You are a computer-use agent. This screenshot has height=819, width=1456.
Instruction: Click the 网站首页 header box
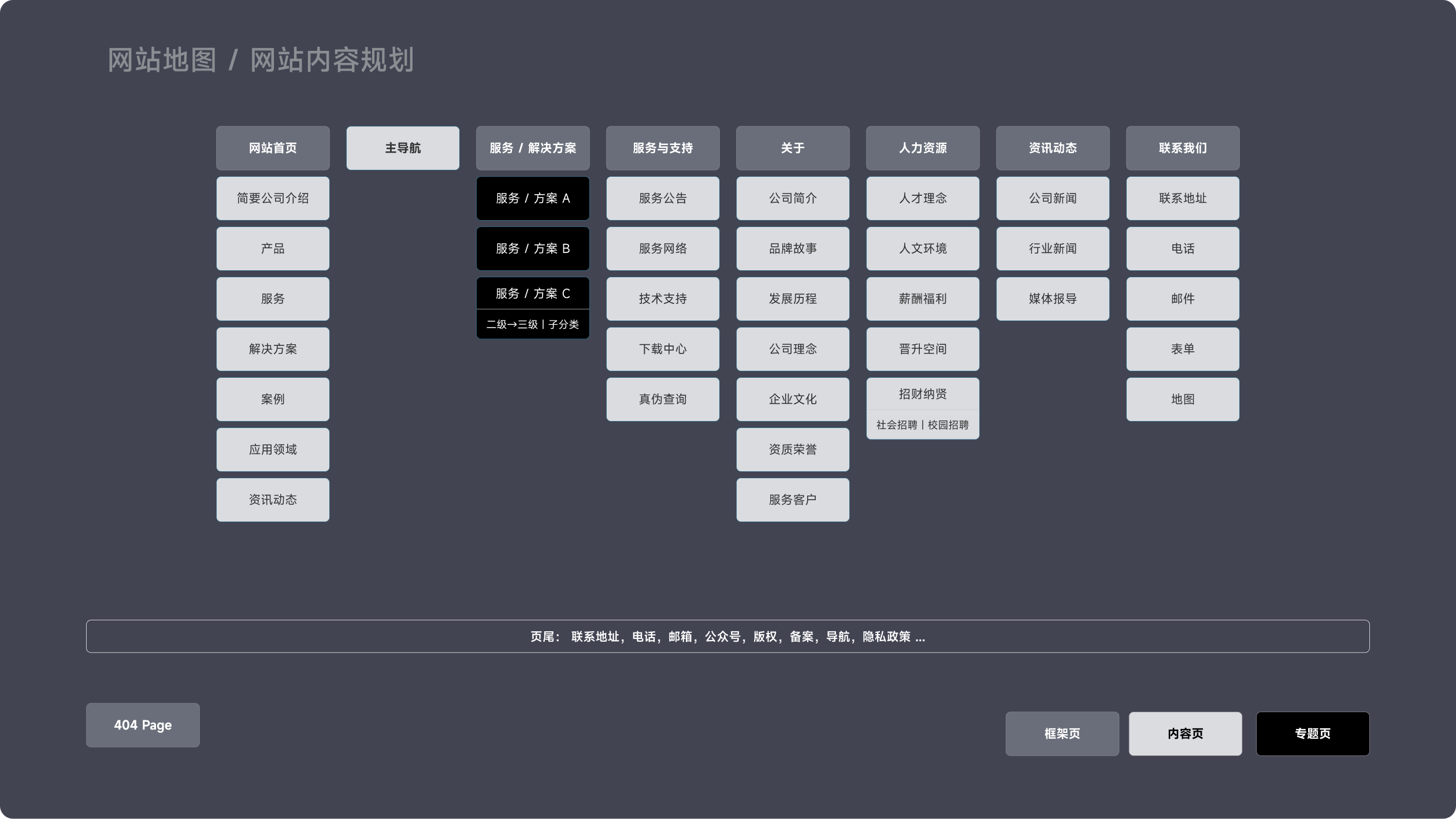pos(273,148)
